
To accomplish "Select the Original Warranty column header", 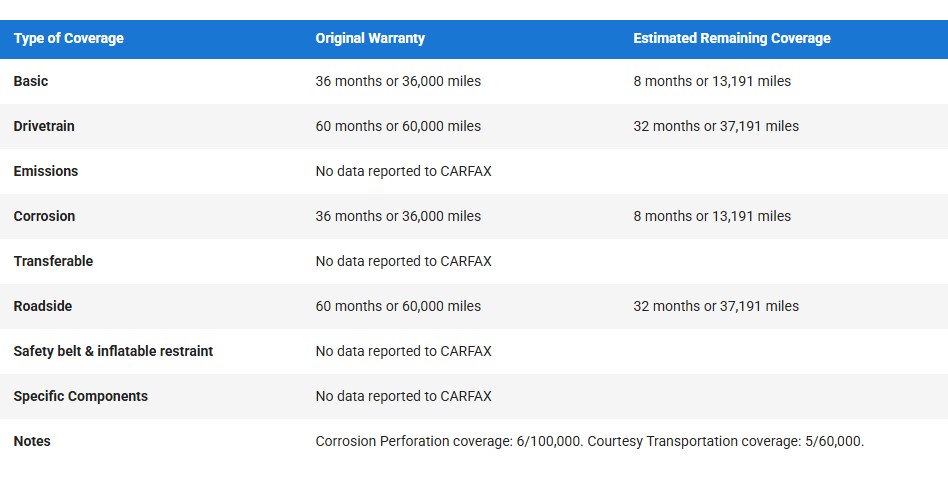I will 370,38.
